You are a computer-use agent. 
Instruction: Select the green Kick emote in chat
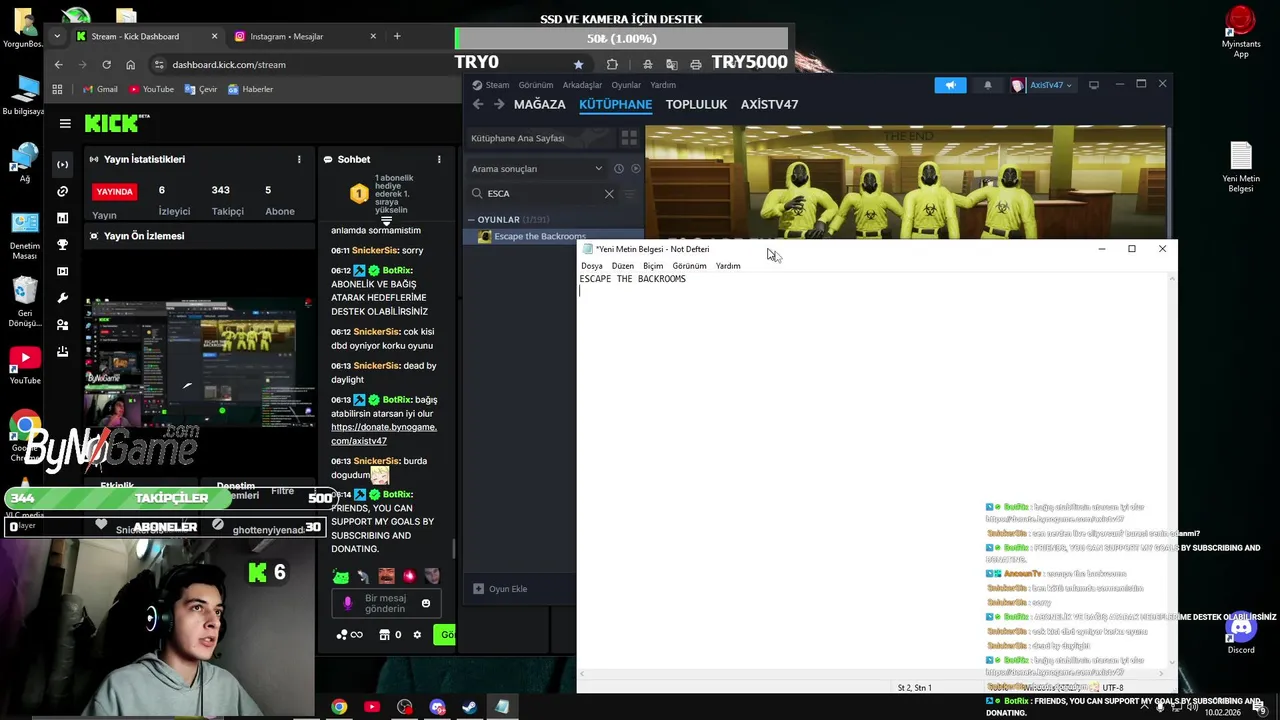[341, 576]
